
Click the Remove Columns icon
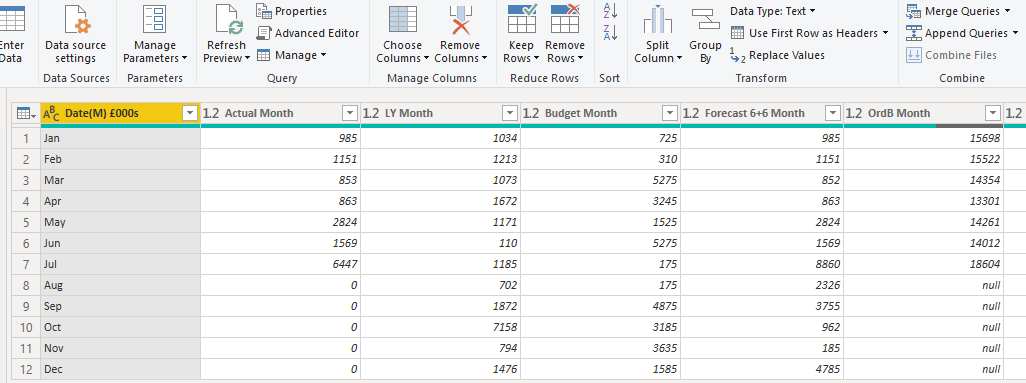tap(460, 19)
